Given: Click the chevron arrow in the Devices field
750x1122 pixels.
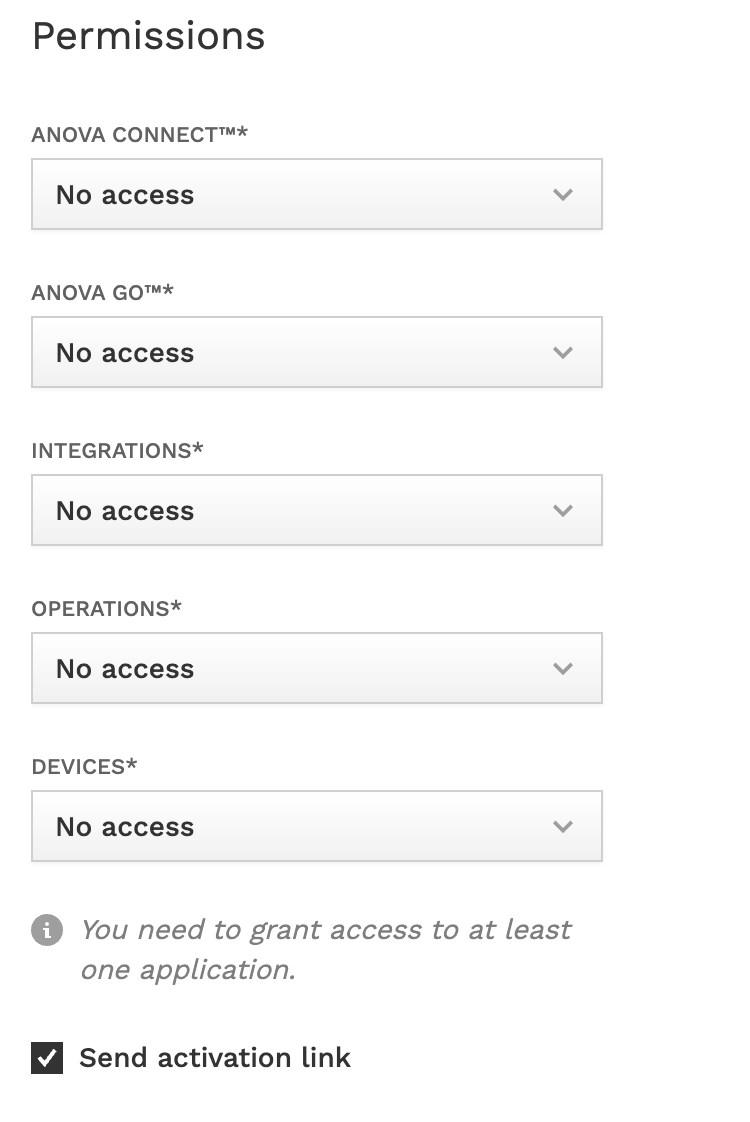Looking at the screenshot, I should (x=563, y=827).
